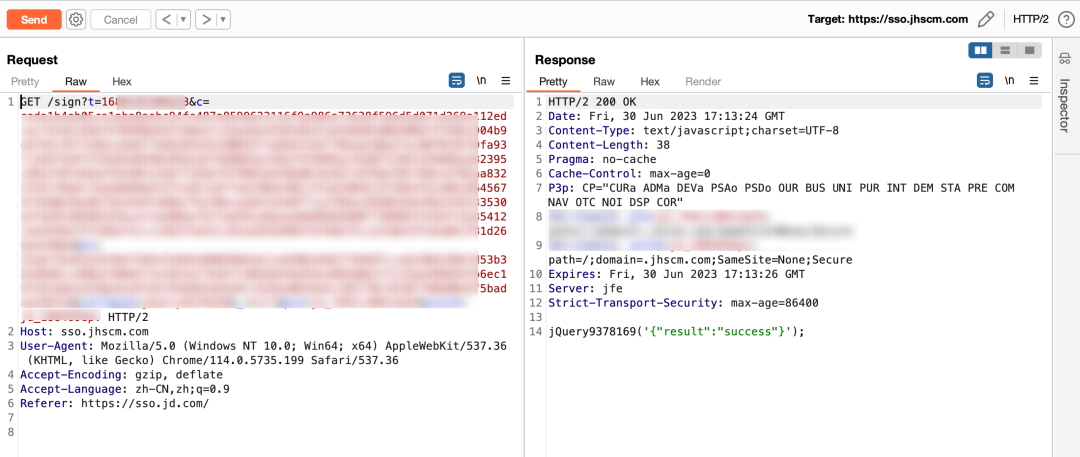Toggle line wrap icon in Response panel
This screenshot has height=457, width=1080.
(984, 81)
